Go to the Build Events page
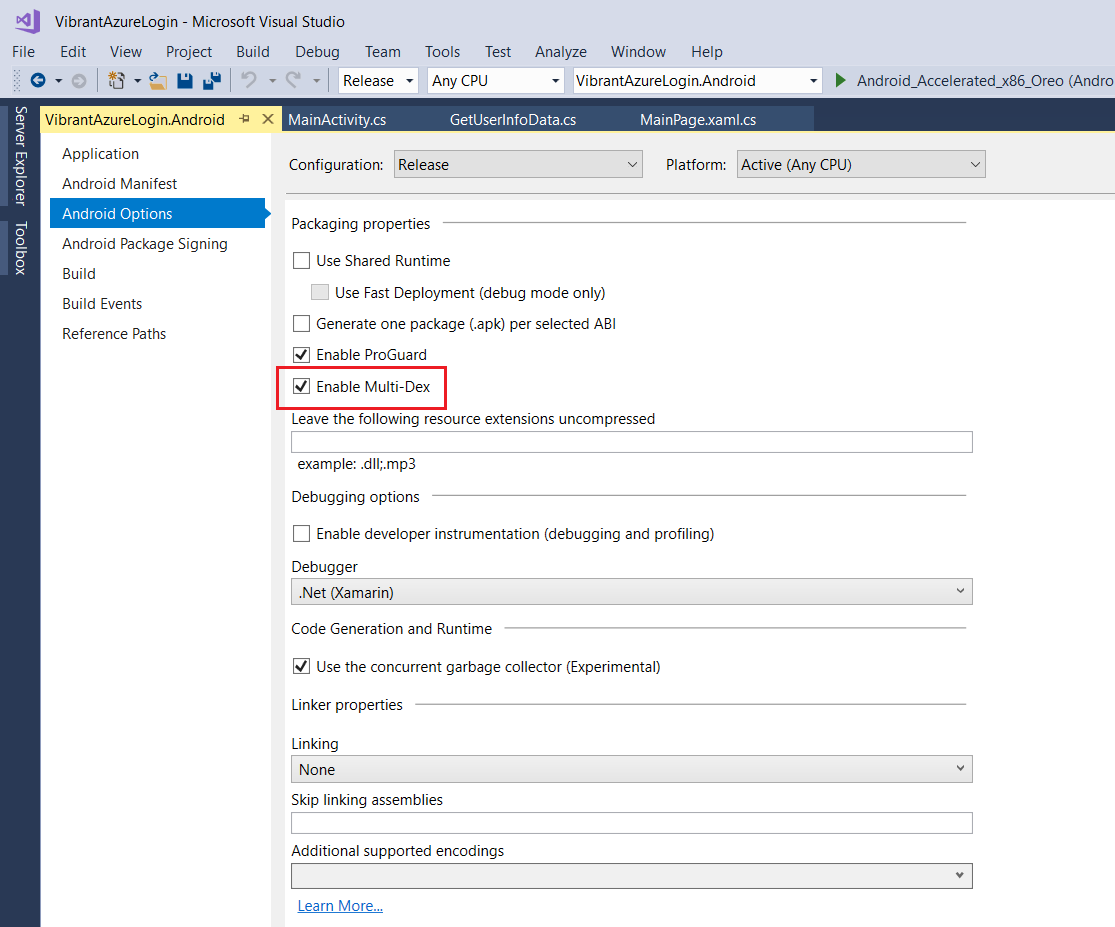The height and width of the screenshot is (927, 1115). tap(102, 304)
